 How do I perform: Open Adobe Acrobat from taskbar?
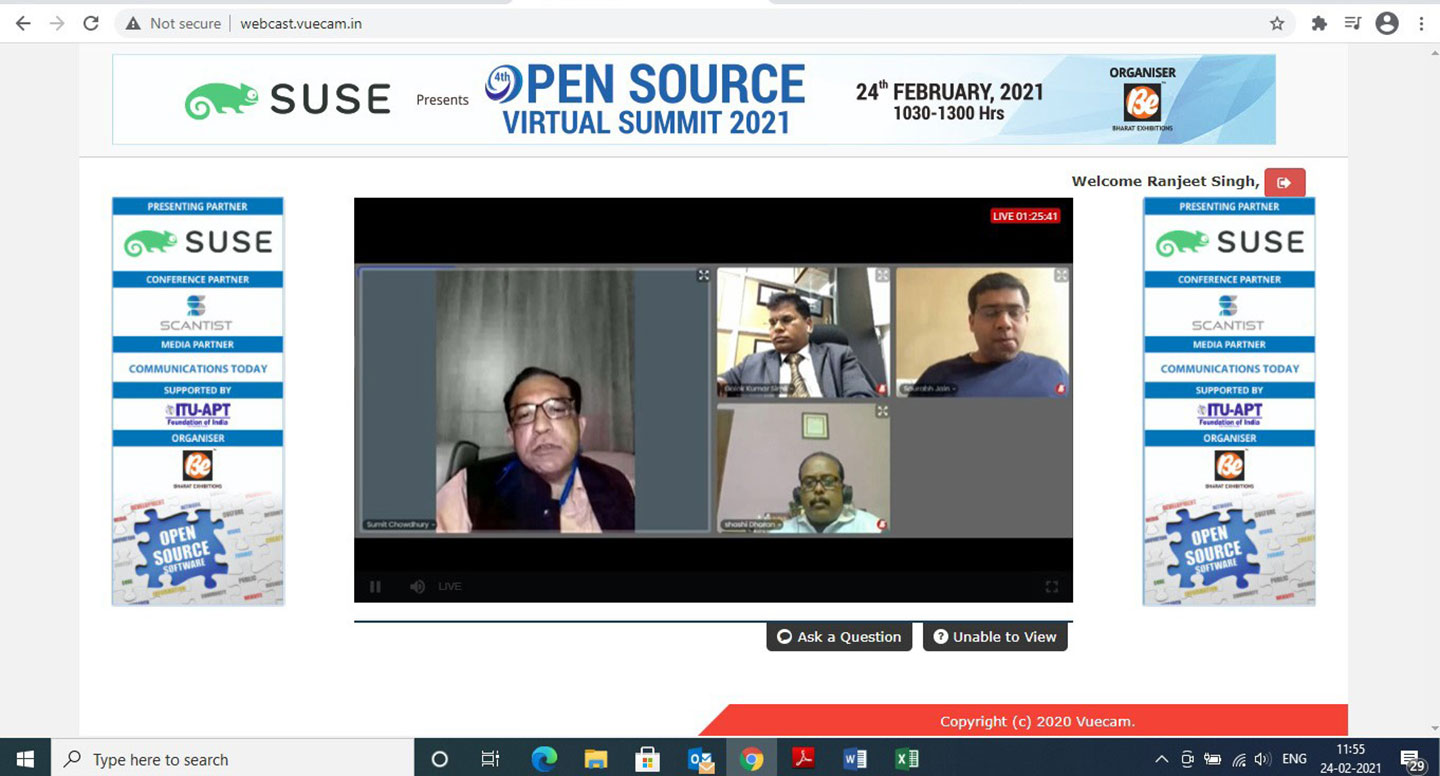point(804,759)
